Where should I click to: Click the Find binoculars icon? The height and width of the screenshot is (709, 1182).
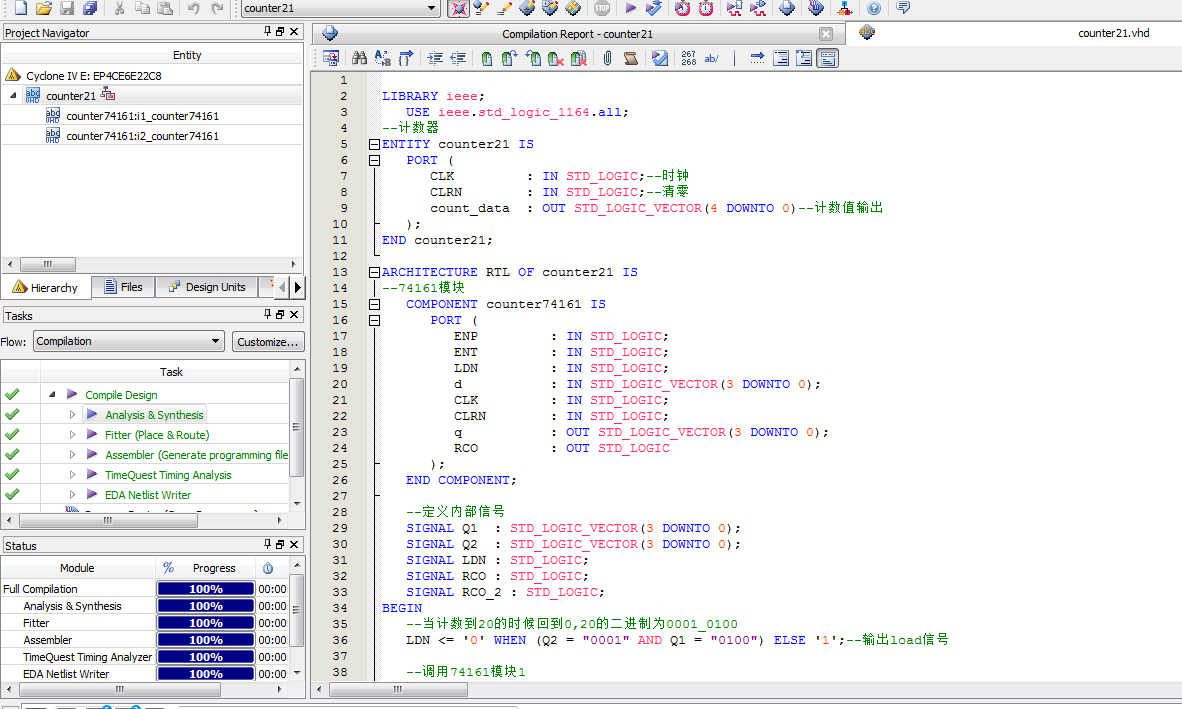(x=358, y=59)
